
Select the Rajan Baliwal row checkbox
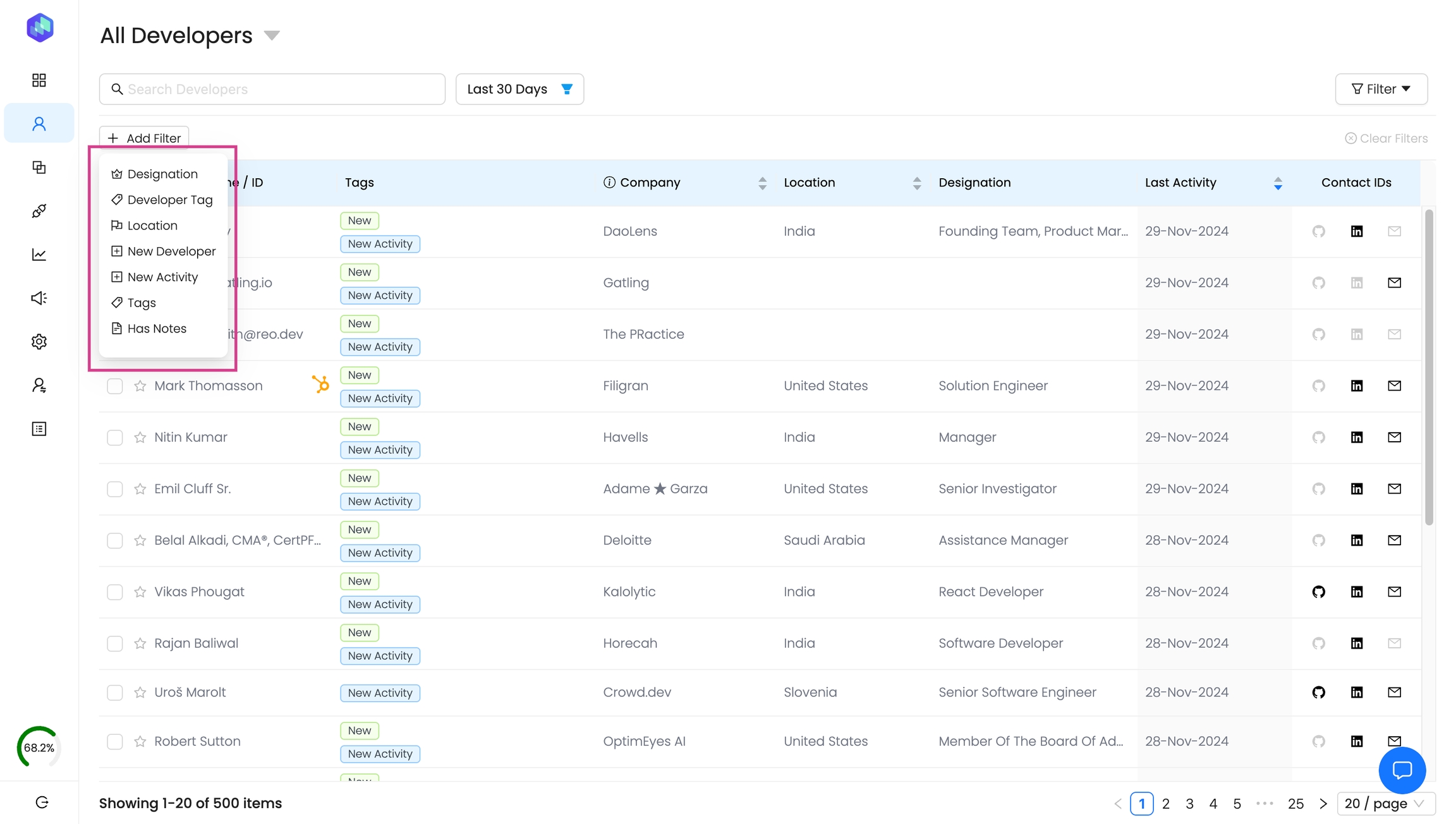pos(115,644)
